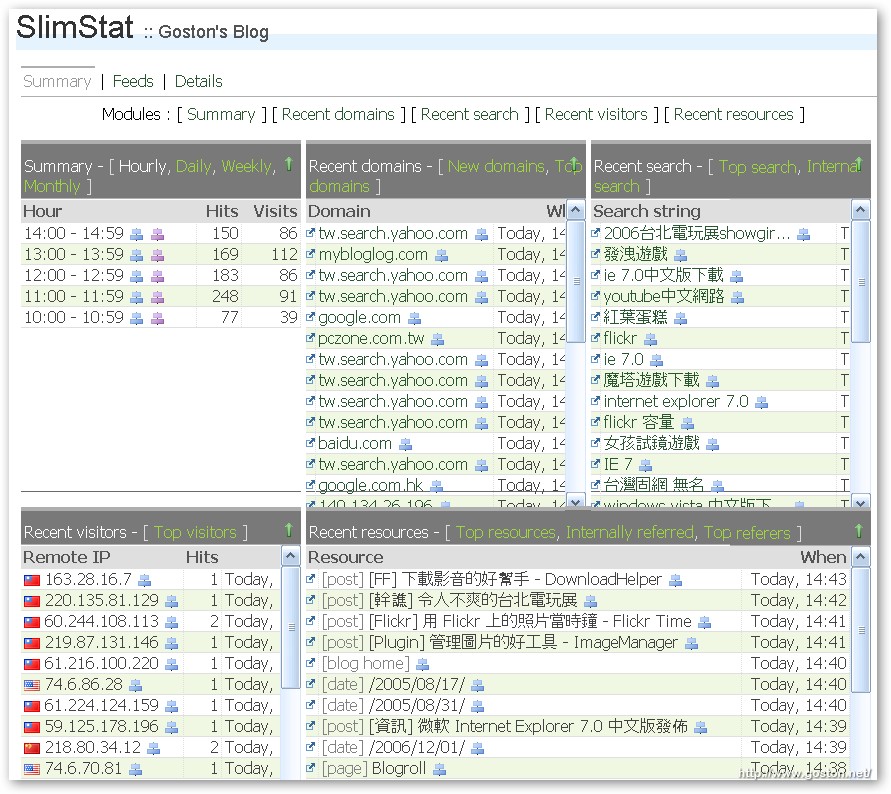Open external link icon beside mybloglog.com
Image resolution: width=891 pixels, height=794 pixels.
[310, 254]
